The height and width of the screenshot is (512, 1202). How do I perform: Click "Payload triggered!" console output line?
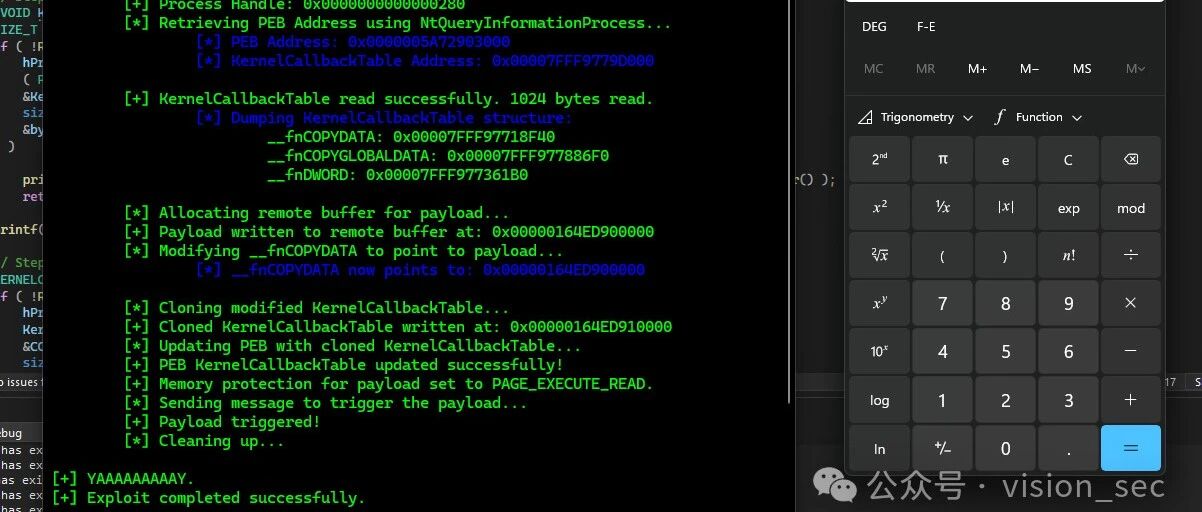[222, 422]
